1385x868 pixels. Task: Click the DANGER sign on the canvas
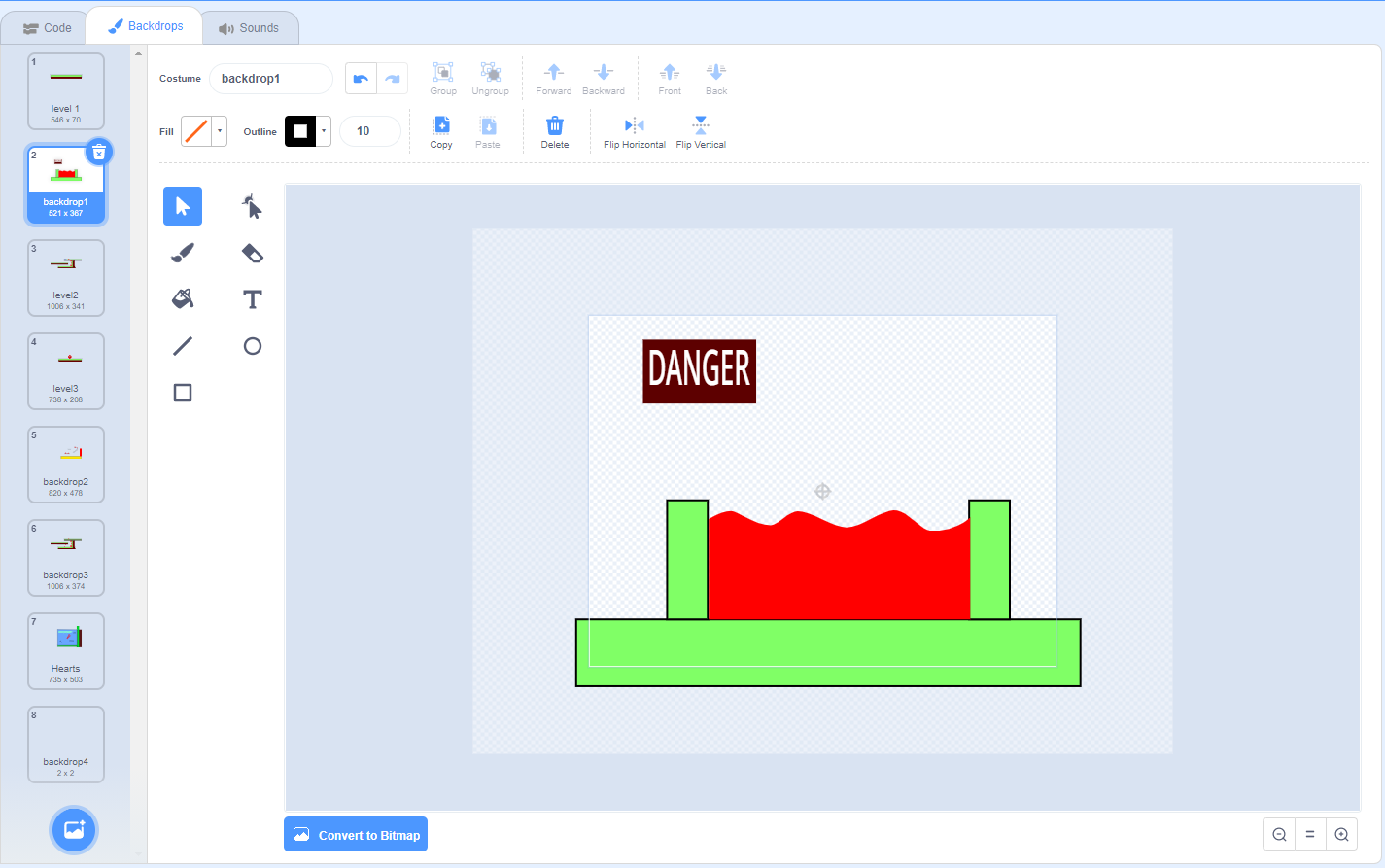click(x=699, y=371)
